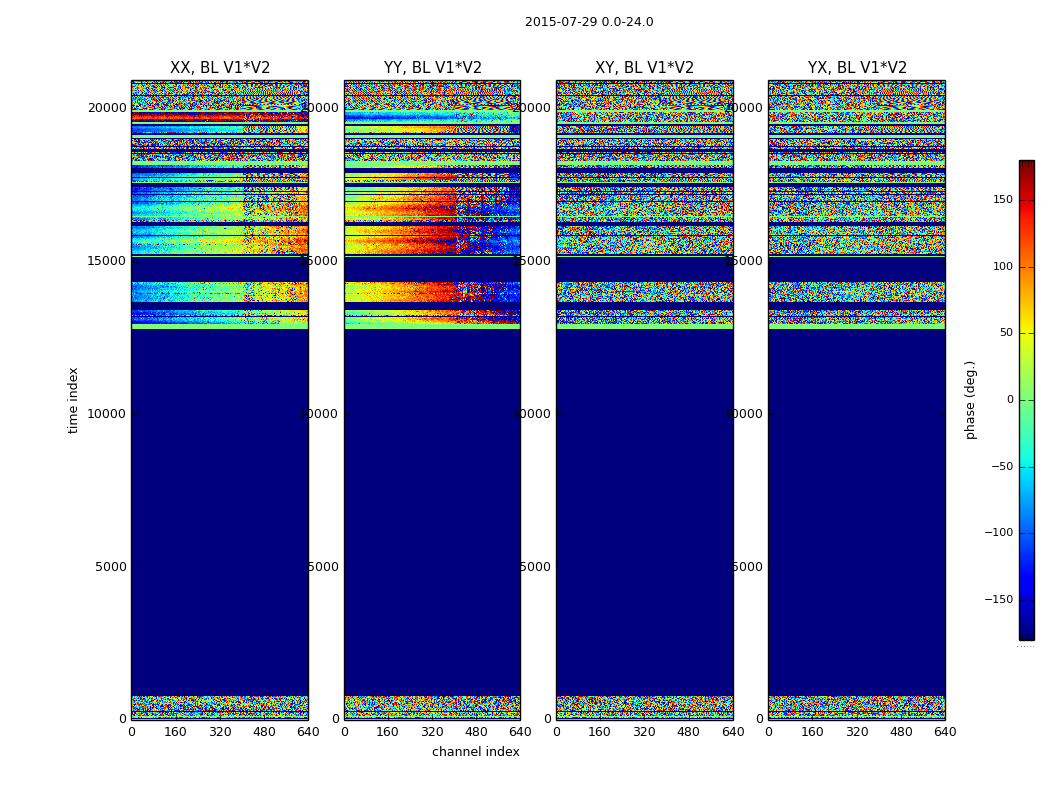
Task: Click the solid blue region of the YY panel
Action: 432,500
